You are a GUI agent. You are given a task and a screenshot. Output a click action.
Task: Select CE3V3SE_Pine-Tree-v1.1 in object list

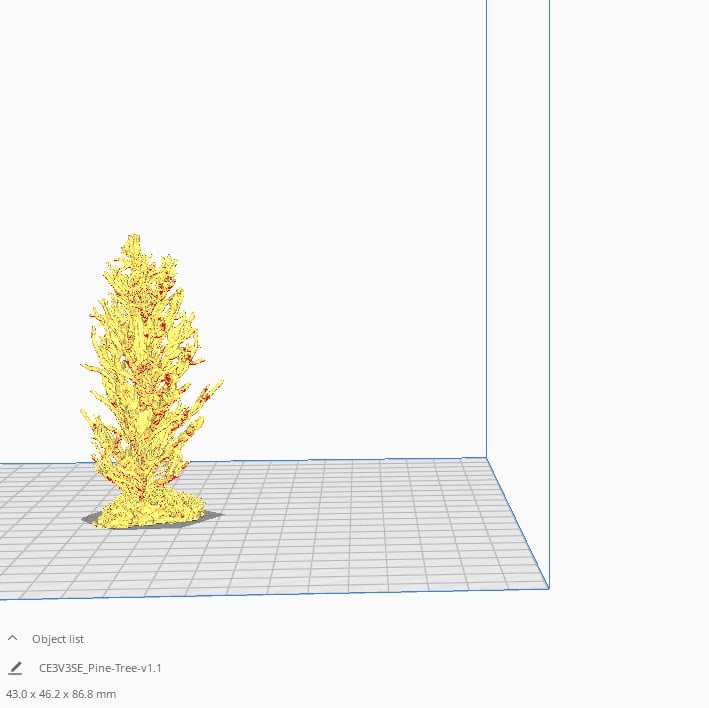100,668
